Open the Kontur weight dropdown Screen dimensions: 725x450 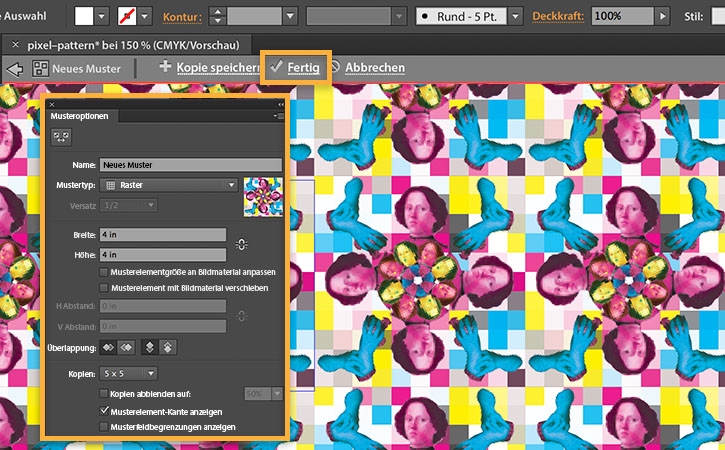(290, 16)
